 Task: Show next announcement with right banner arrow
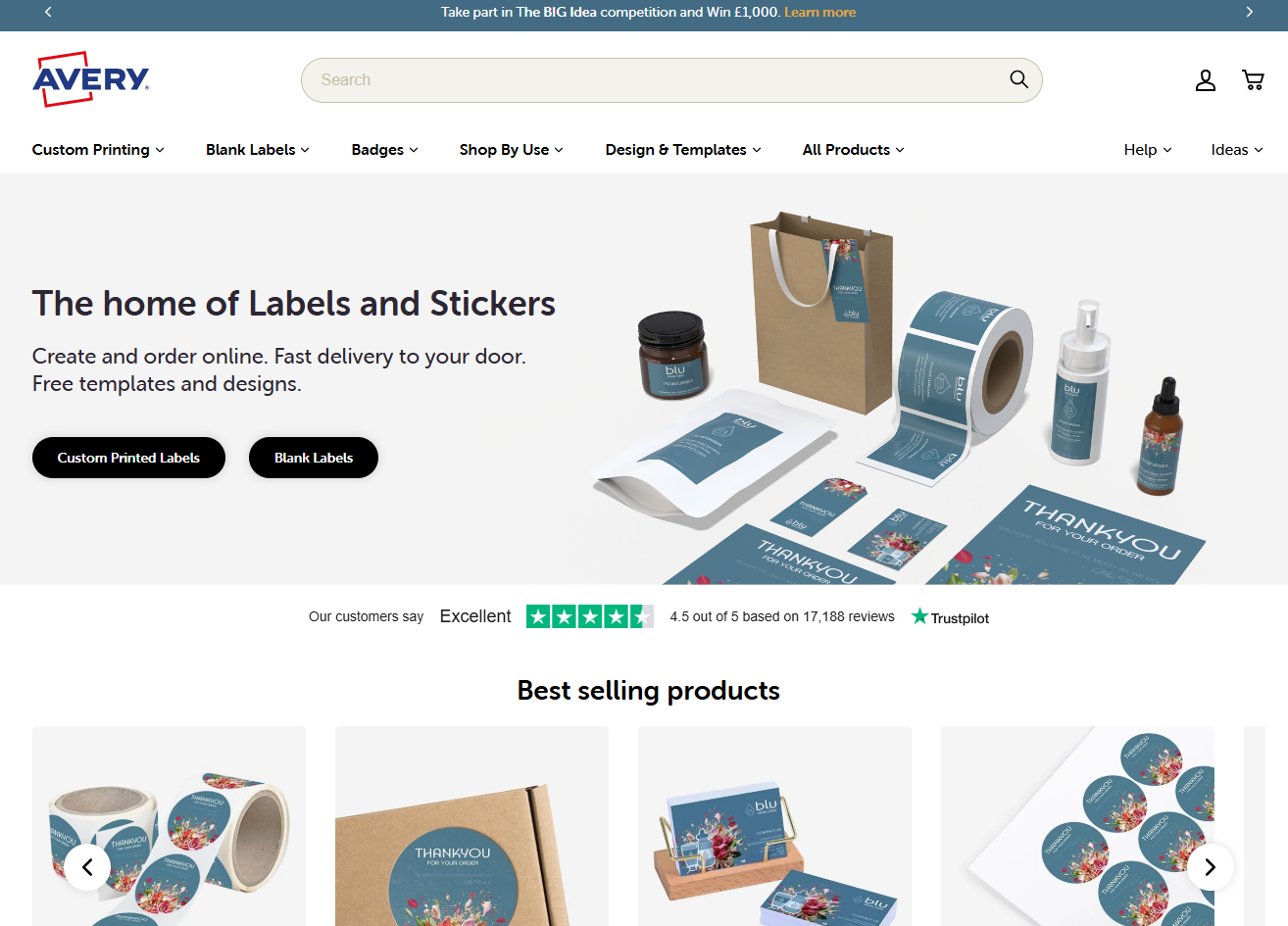coord(1249,12)
